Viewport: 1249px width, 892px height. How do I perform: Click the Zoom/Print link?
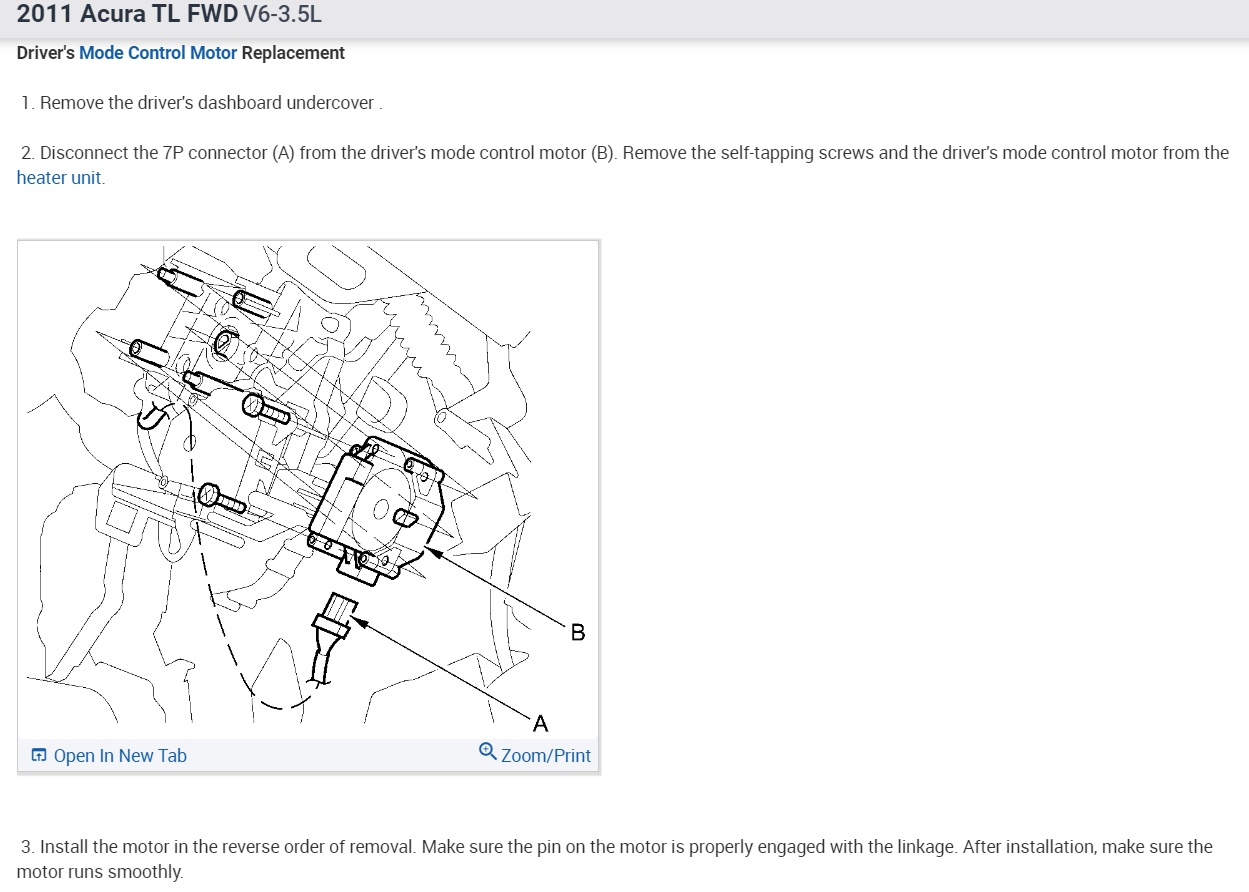tap(546, 756)
